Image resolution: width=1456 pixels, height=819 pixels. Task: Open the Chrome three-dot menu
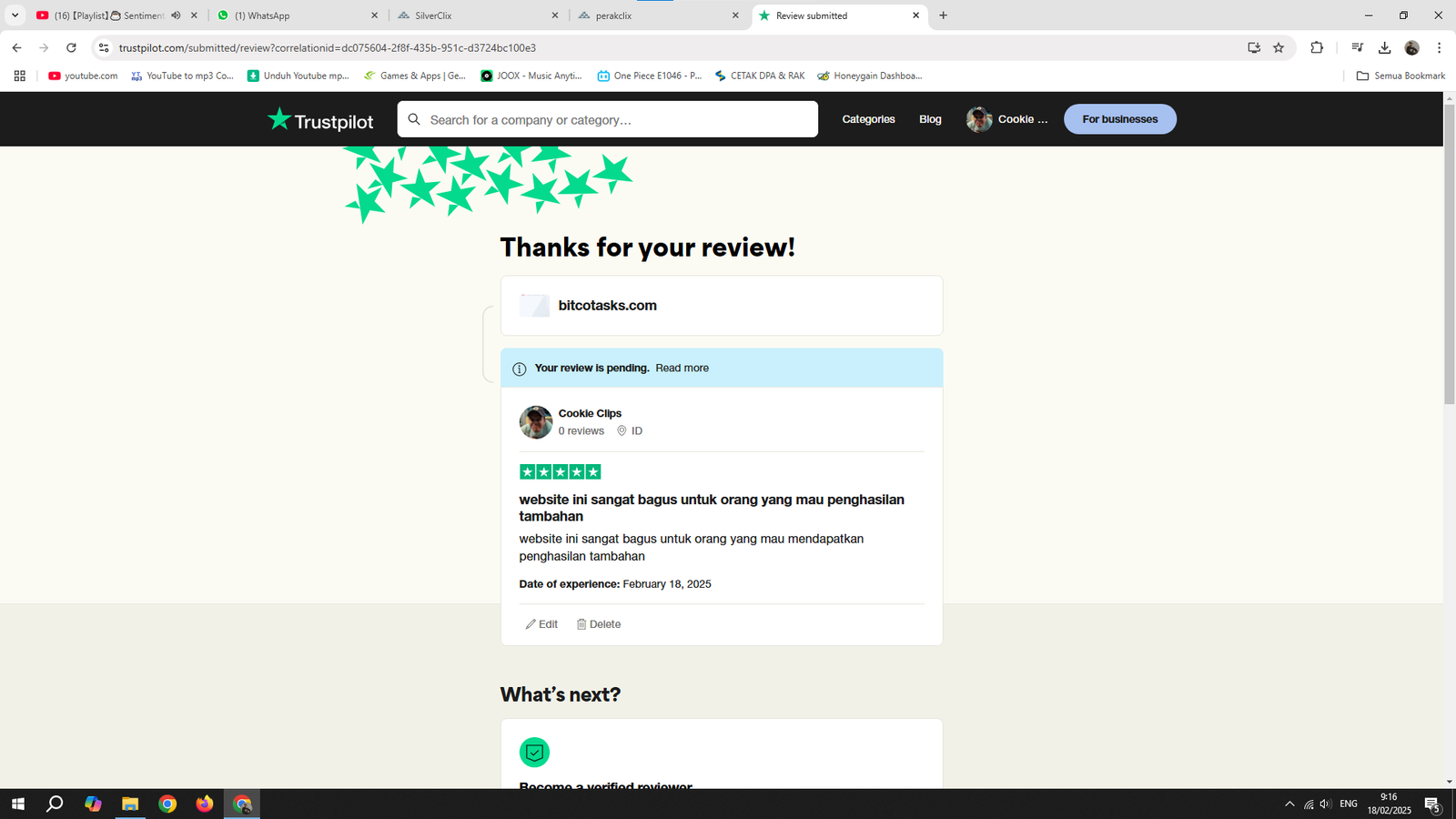tap(1439, 47)
